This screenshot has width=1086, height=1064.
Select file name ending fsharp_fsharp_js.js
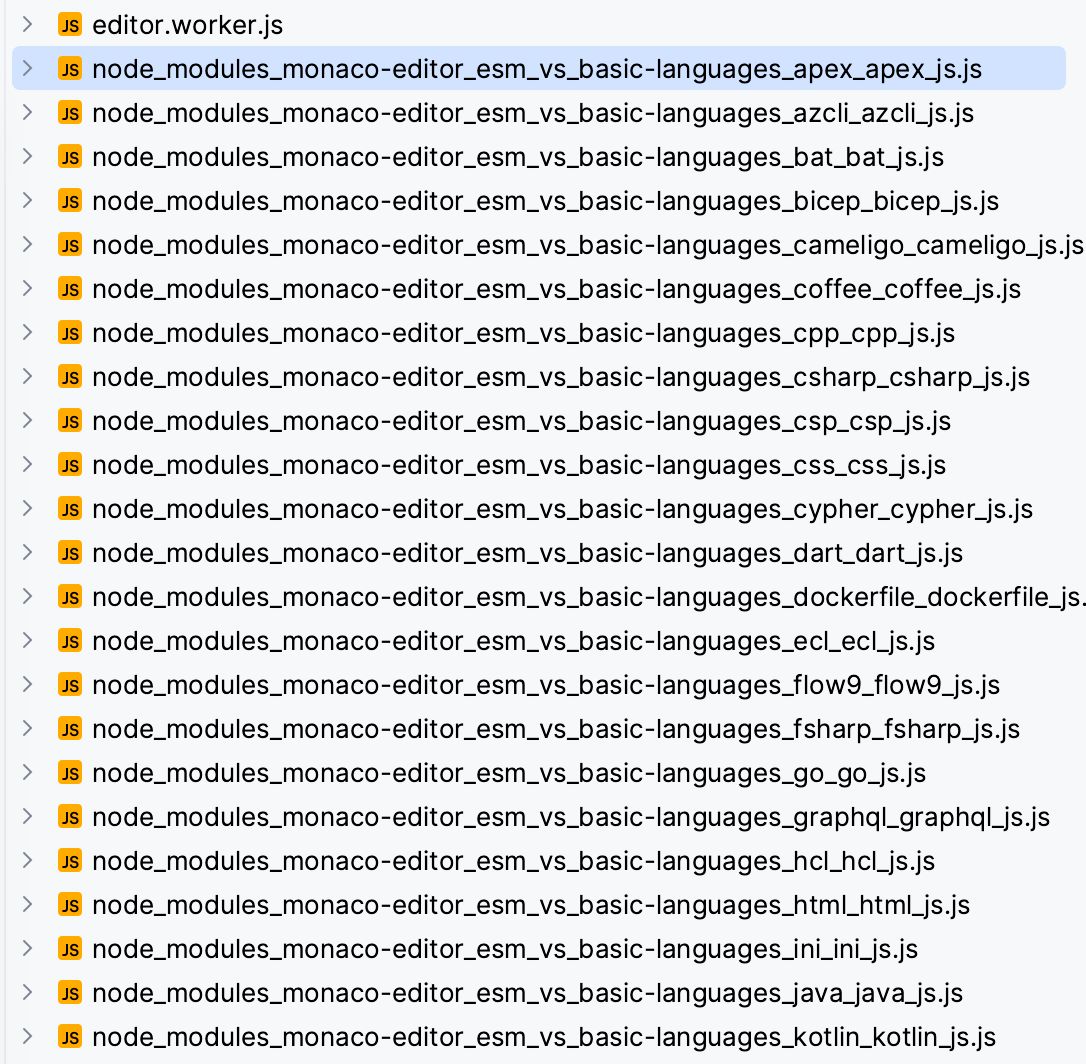tap(556, 729)
